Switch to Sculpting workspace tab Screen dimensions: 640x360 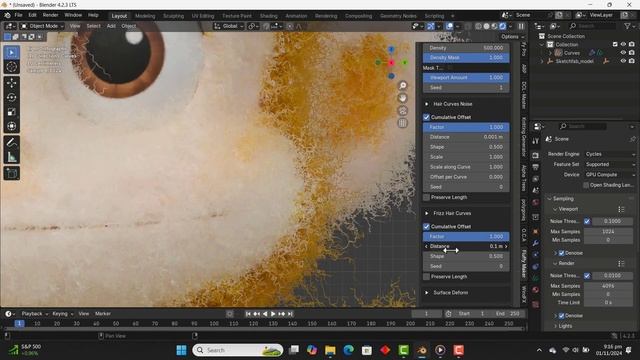(173, 16)
